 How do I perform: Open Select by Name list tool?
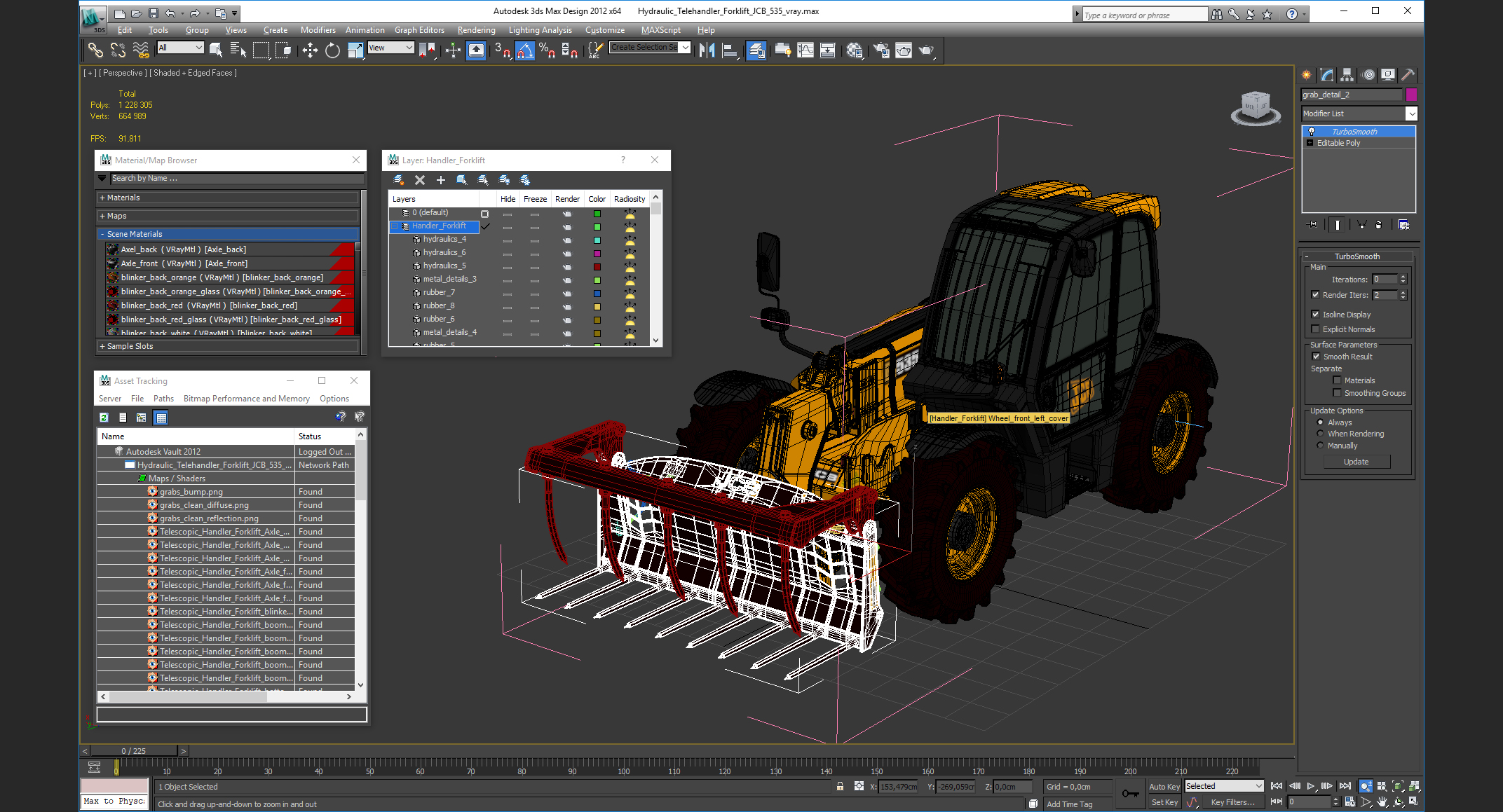238,50
